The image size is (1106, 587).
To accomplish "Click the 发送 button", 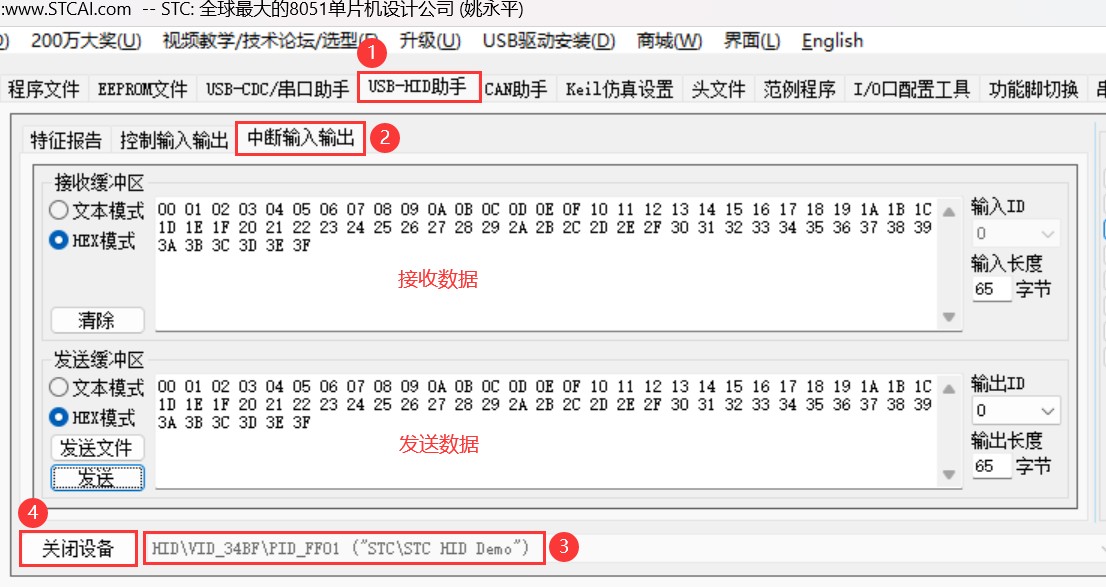I will pyautogui.click(x=97, y=478).
